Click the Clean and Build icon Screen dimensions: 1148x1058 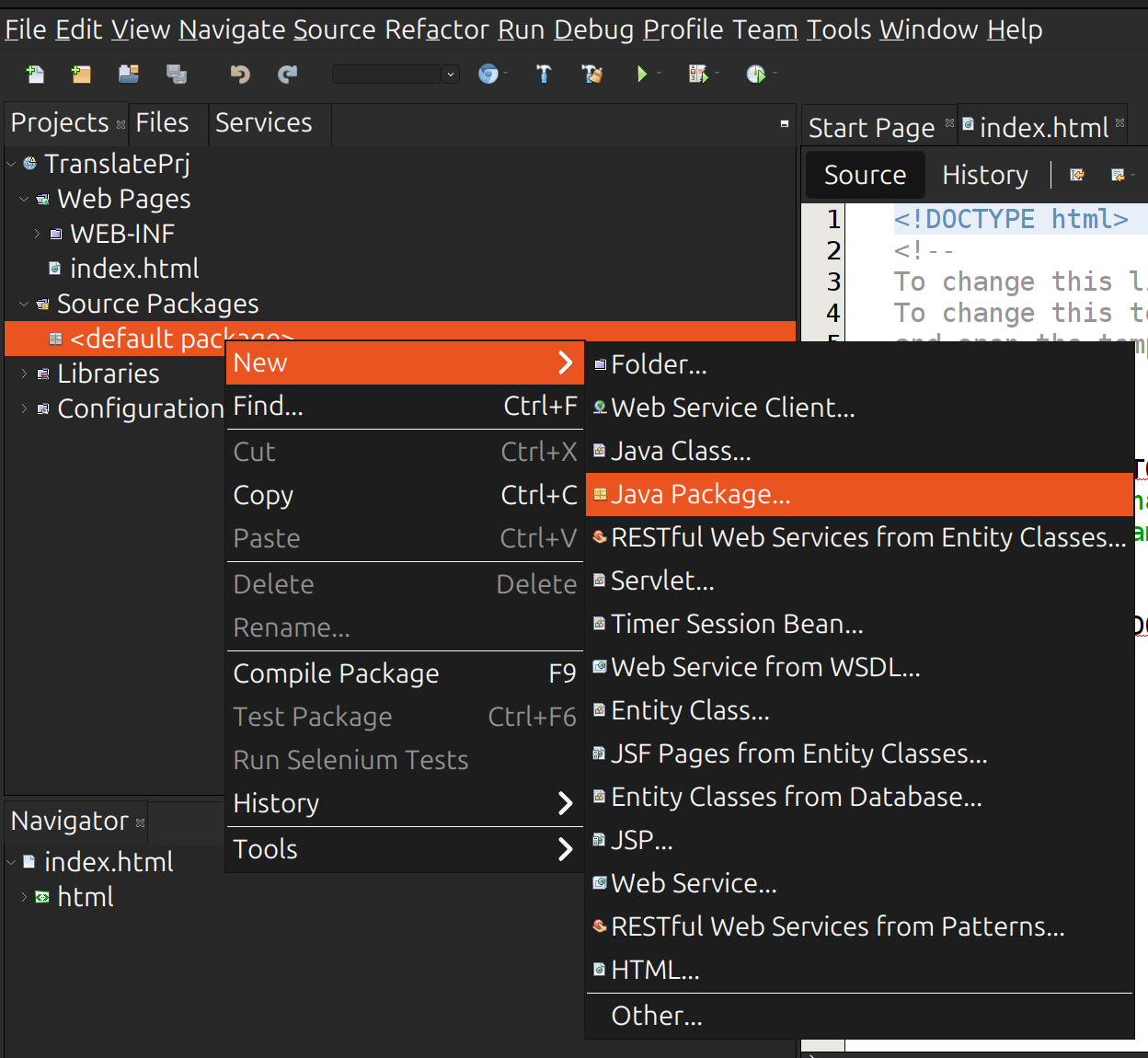(592, 75)
